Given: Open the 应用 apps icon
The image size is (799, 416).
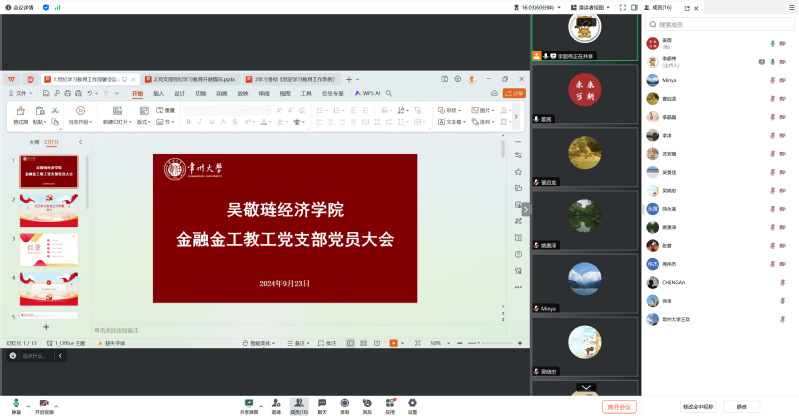Looking at the screenshot, I should [390, 402].
